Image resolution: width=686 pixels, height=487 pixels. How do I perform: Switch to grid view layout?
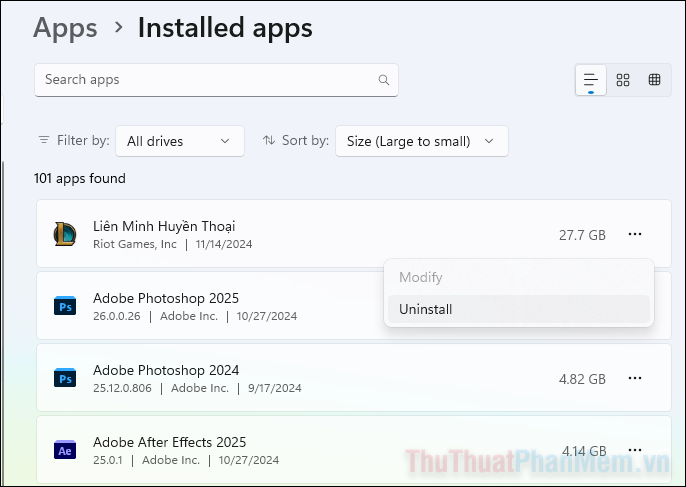(623, 80)
